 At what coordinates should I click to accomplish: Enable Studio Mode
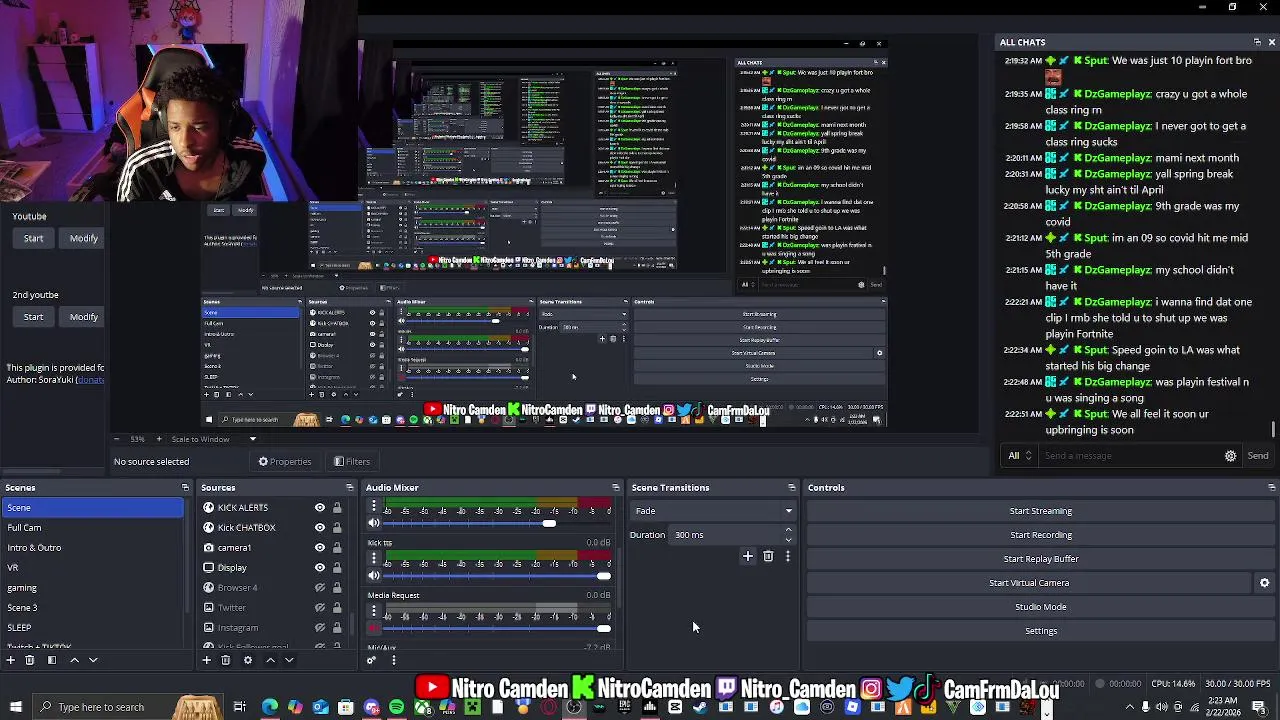pyautogui.click(x=1040, y=607)
